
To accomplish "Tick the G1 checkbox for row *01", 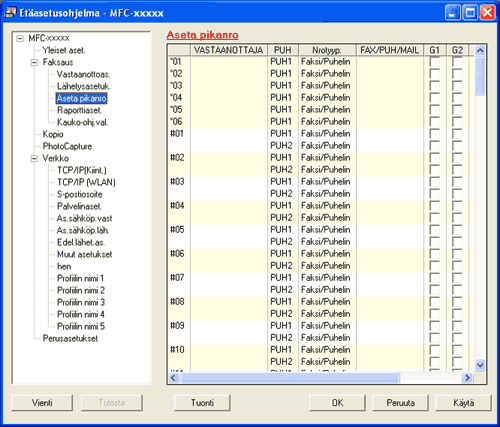I will pos(434,62).
